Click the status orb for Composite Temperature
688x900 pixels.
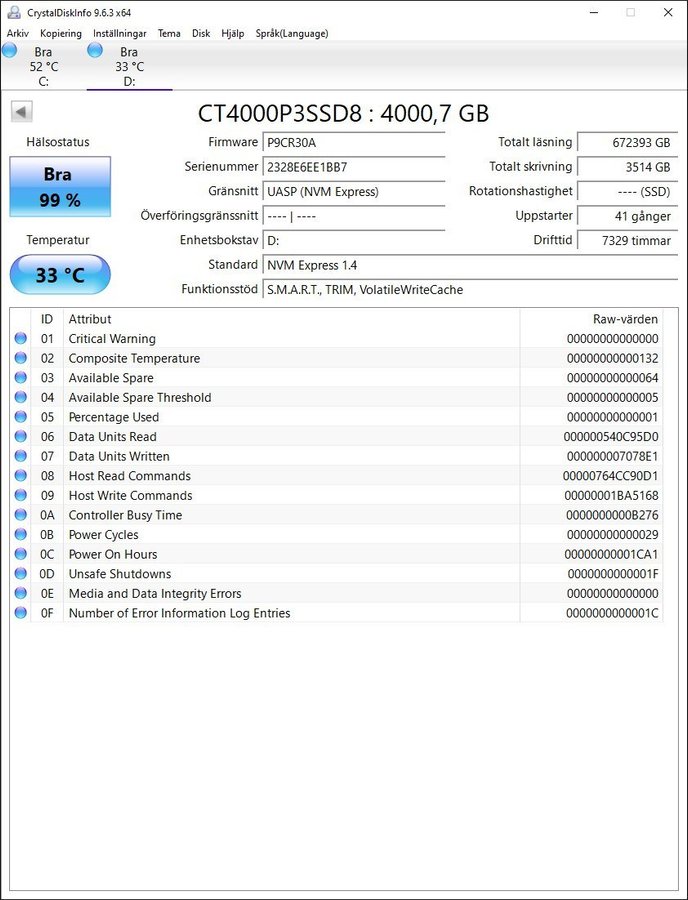click(x=21, y=358)
